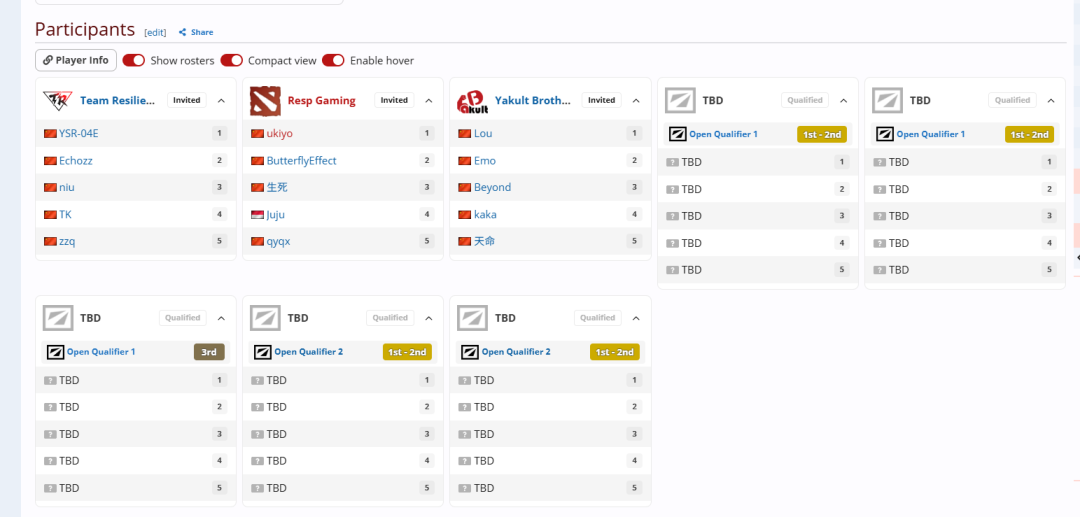Click Invited badge on Yakult Brothers card
The width and height of the screenshot is (1080, 517).
(x=601, y=101)
